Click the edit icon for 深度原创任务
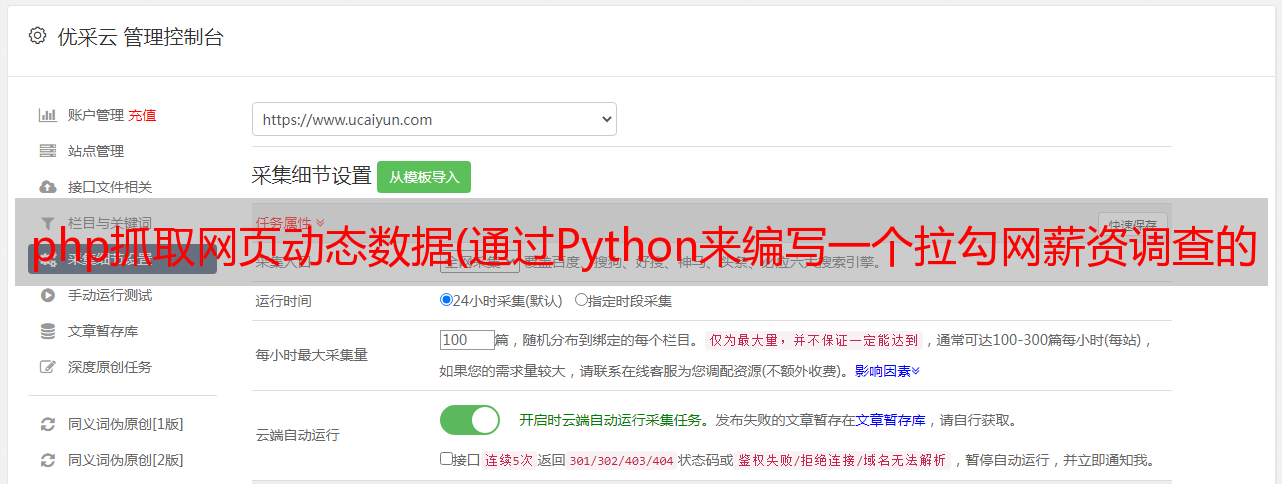Screen dimensions: 1282x484 [x=47, y=367]
